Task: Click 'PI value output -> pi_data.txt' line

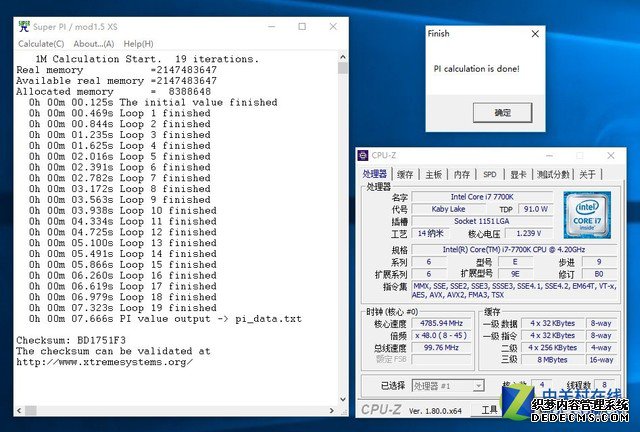Action: click(x=165, y=319)
